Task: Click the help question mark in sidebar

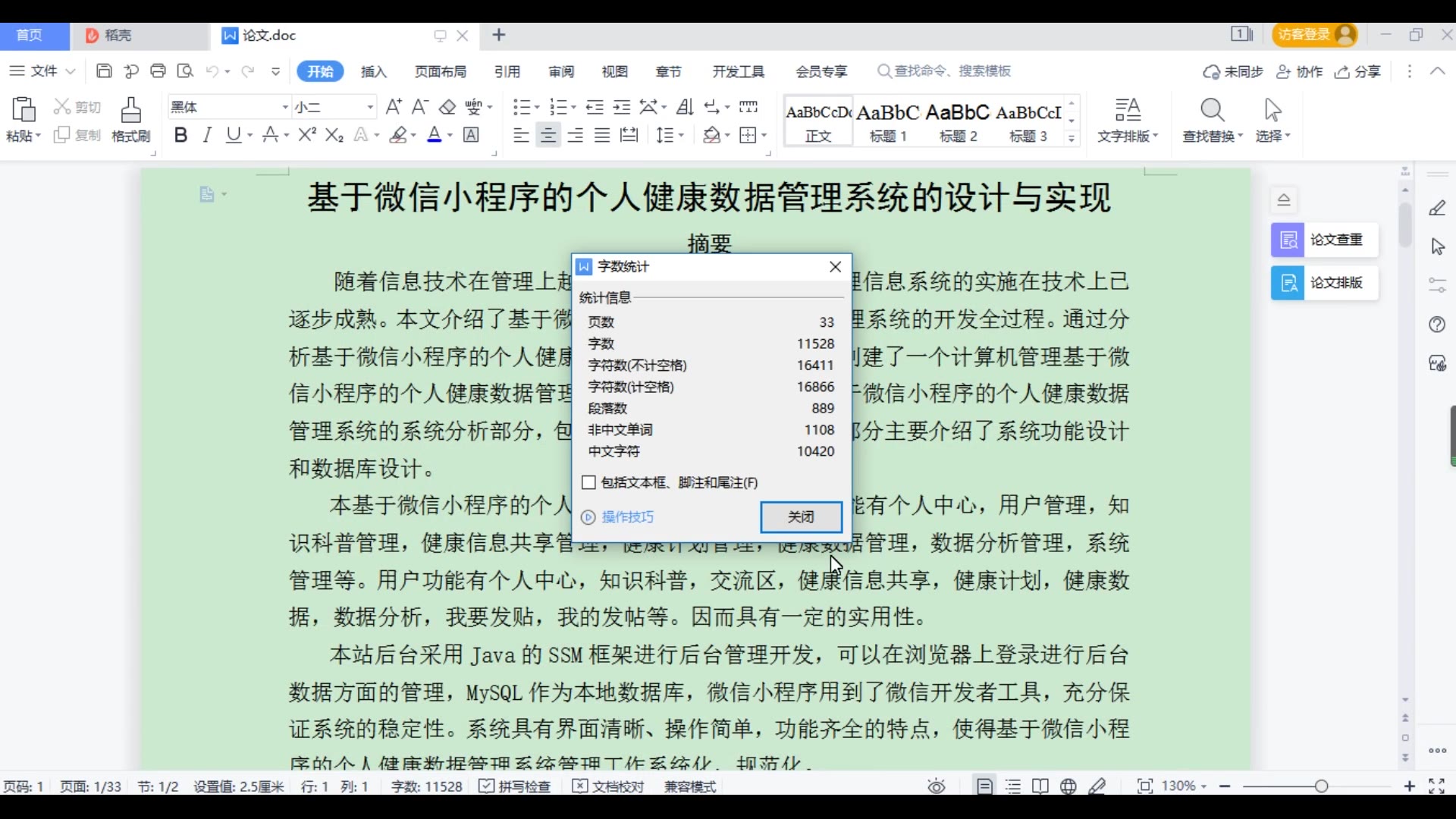Action: 1437,325
